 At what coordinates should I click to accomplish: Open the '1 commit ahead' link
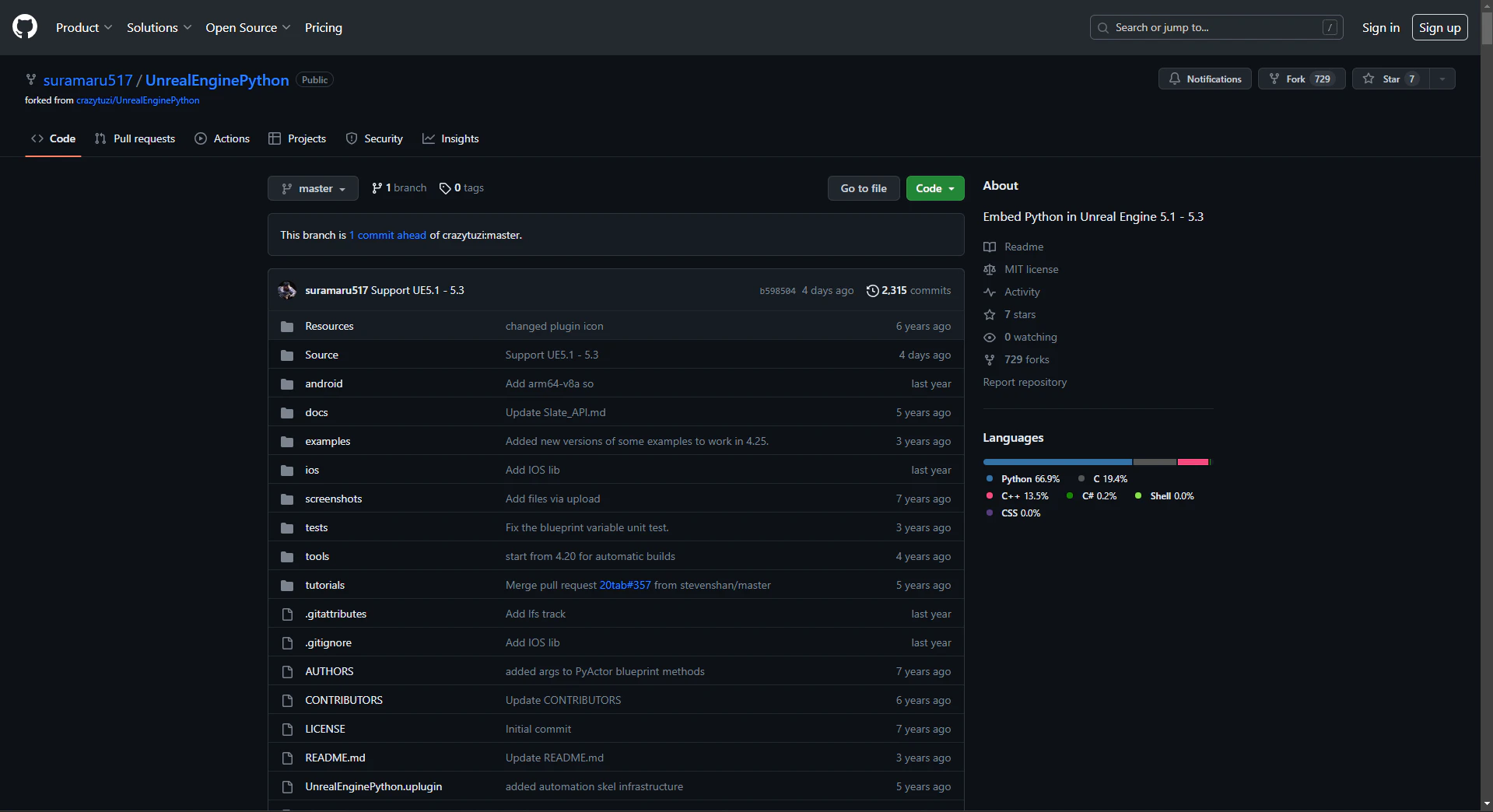[387, 235]
